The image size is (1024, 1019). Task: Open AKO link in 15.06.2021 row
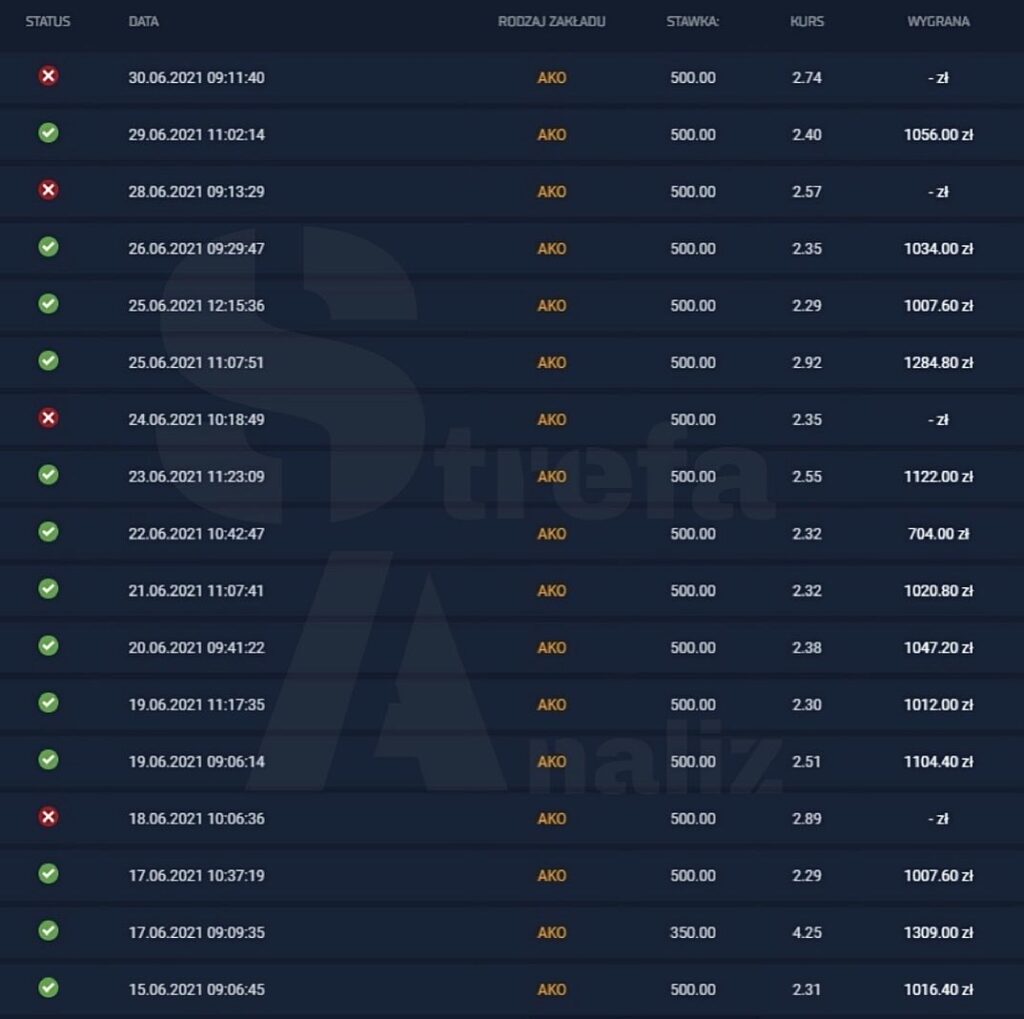tap(552, 990)
